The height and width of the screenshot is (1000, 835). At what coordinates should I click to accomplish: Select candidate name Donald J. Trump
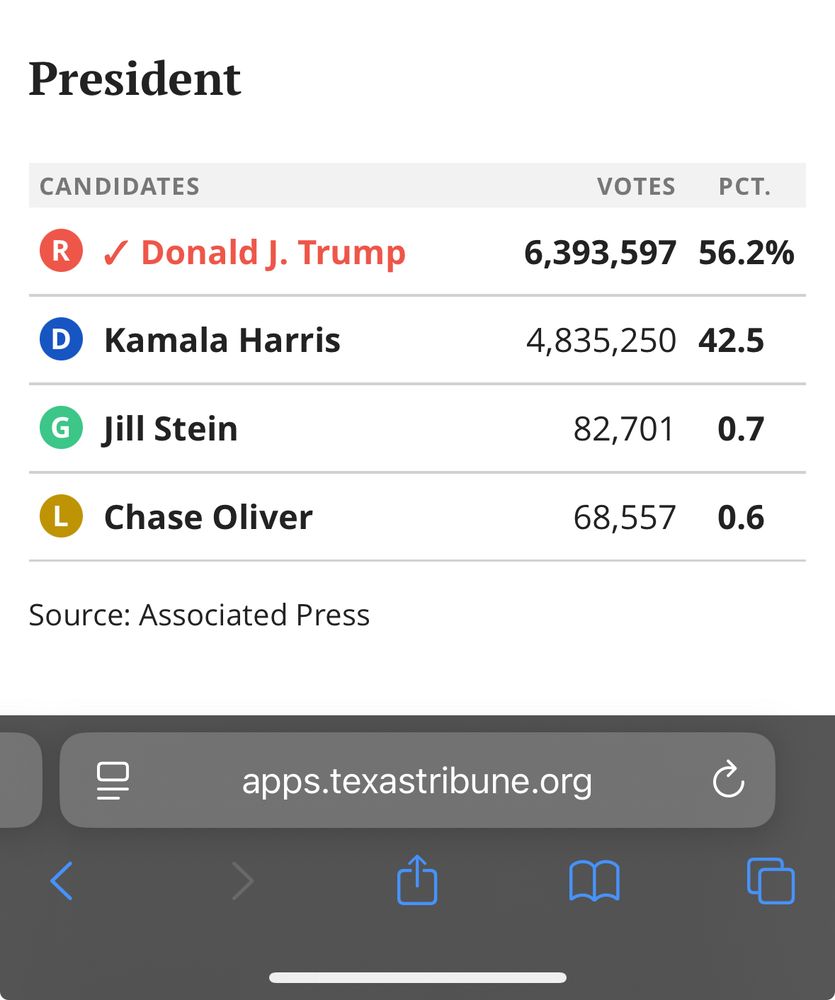pos(271,252)
